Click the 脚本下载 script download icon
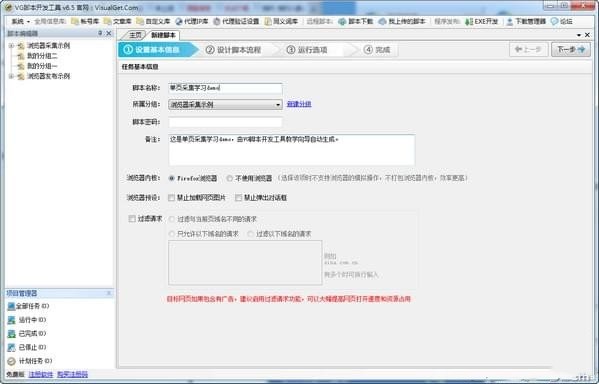This screenshot has width=599, height=384. click(x=342, y=22)
